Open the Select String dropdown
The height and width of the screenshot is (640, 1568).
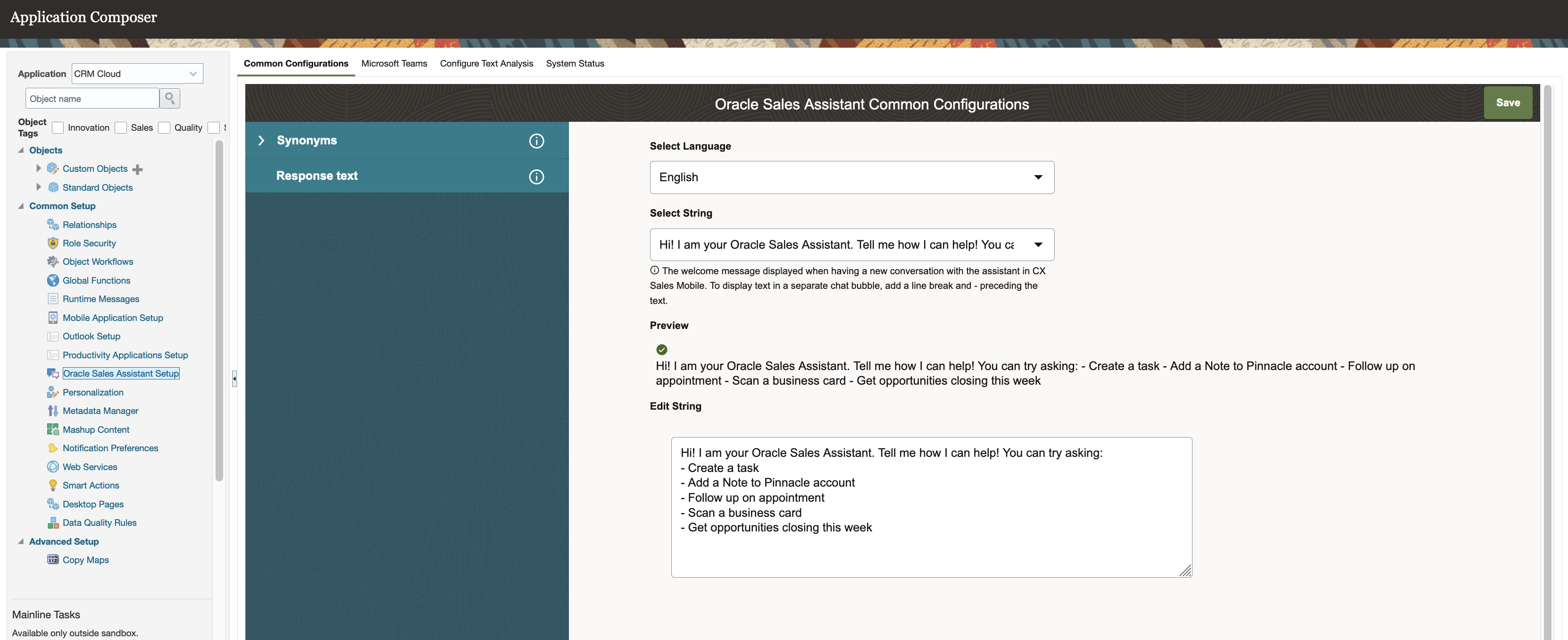851,245
